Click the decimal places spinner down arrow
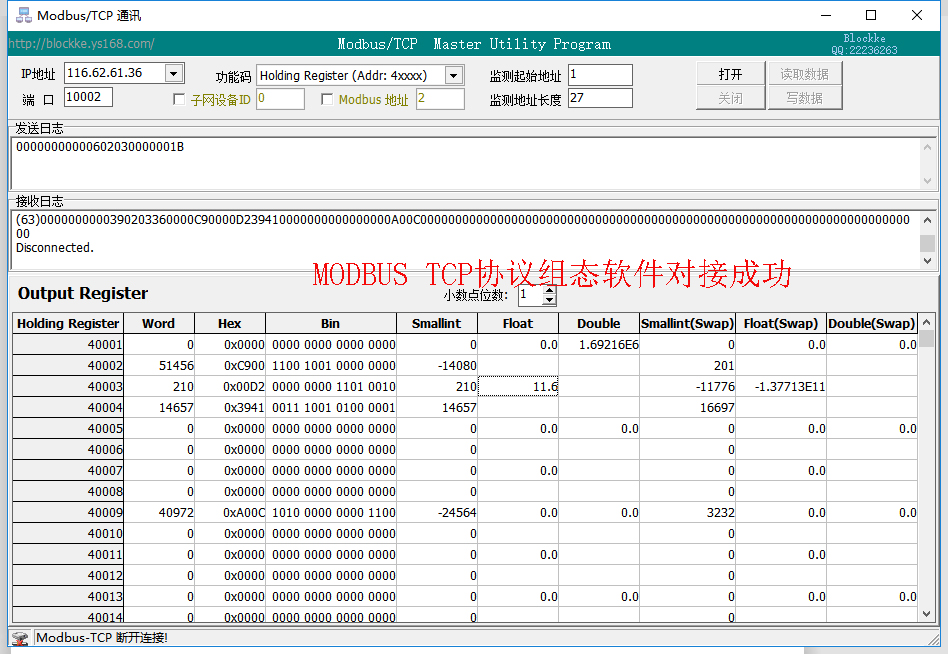948x654 pixels. pos(549,300)
